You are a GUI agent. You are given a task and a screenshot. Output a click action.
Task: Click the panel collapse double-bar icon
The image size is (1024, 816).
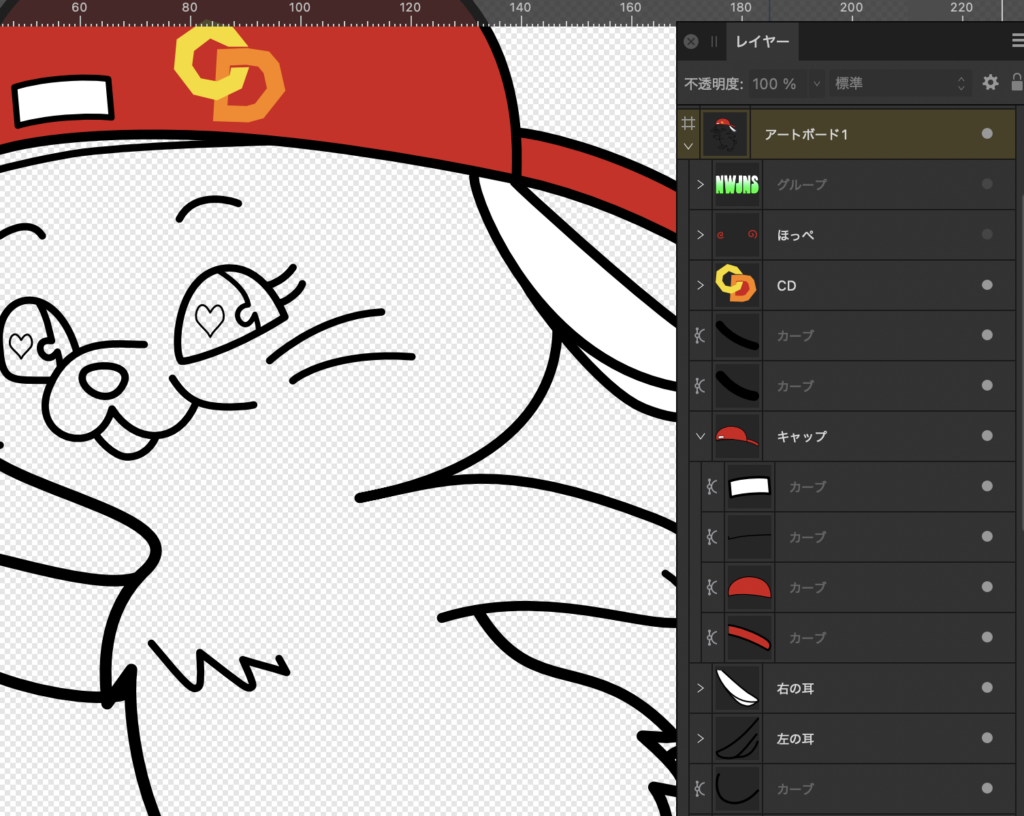(x=714, y=42)
